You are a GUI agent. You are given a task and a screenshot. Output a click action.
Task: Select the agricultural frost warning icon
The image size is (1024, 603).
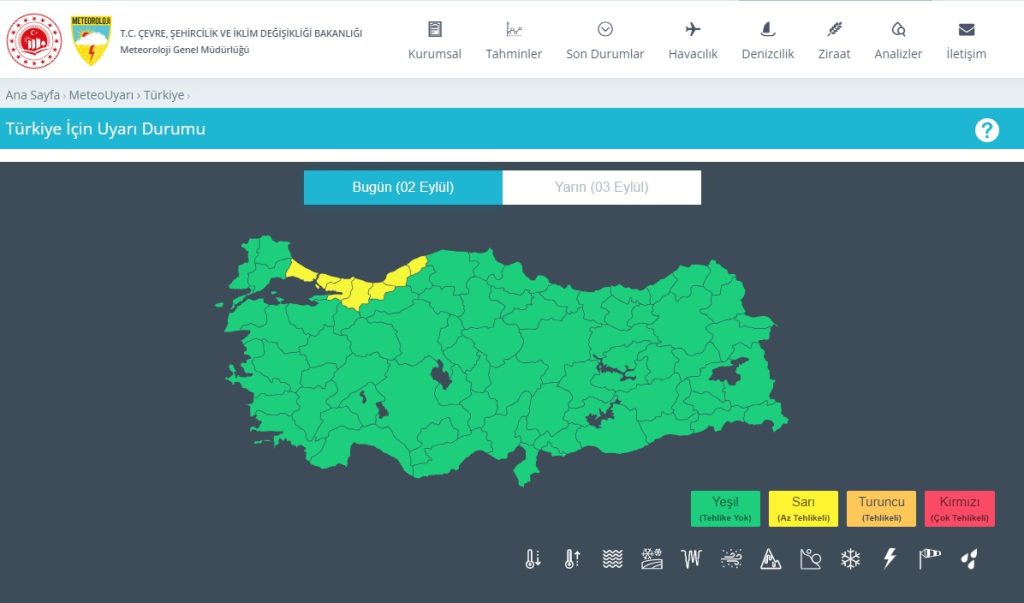tap(652, 559)
